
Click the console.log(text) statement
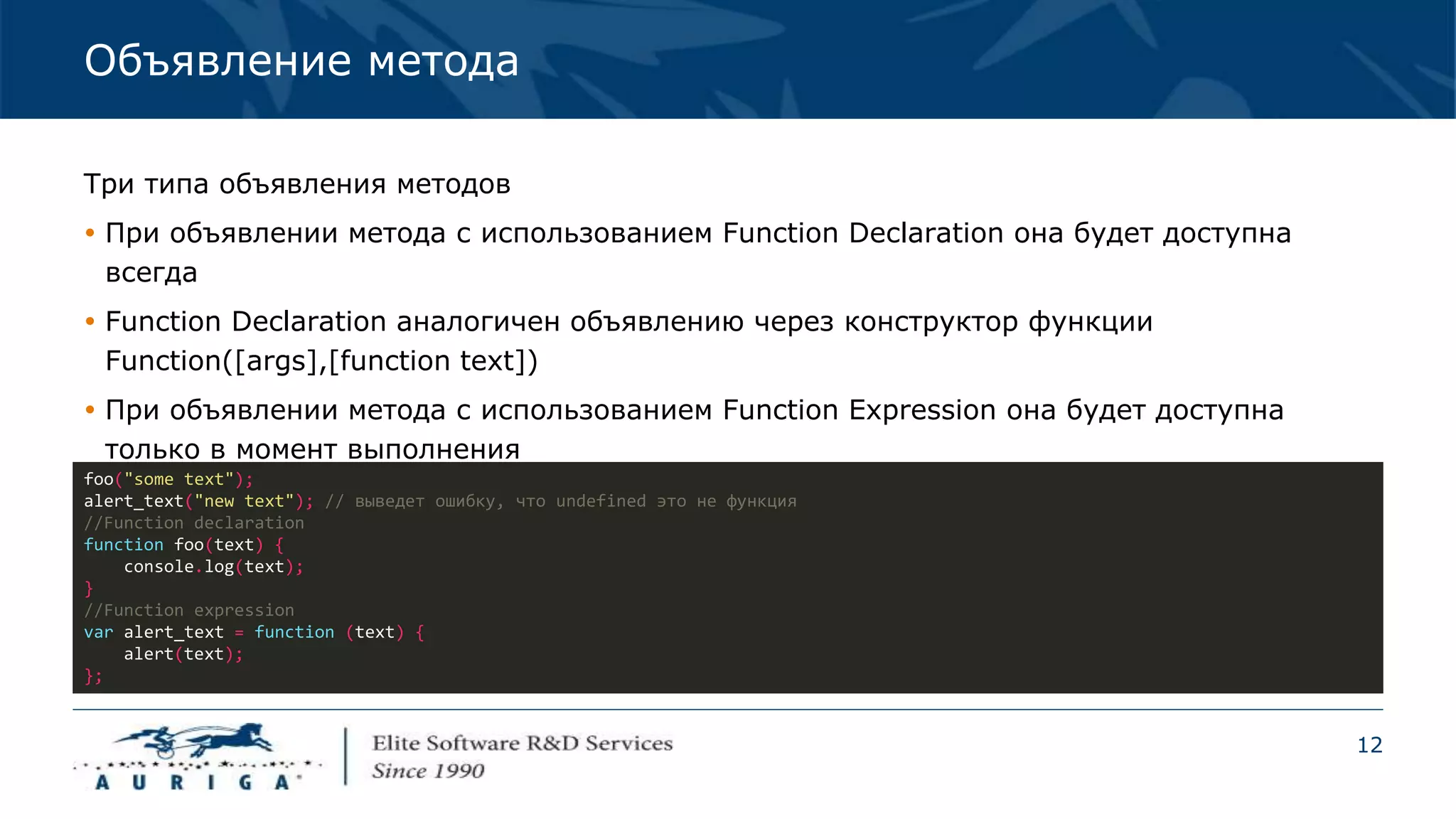213,567
